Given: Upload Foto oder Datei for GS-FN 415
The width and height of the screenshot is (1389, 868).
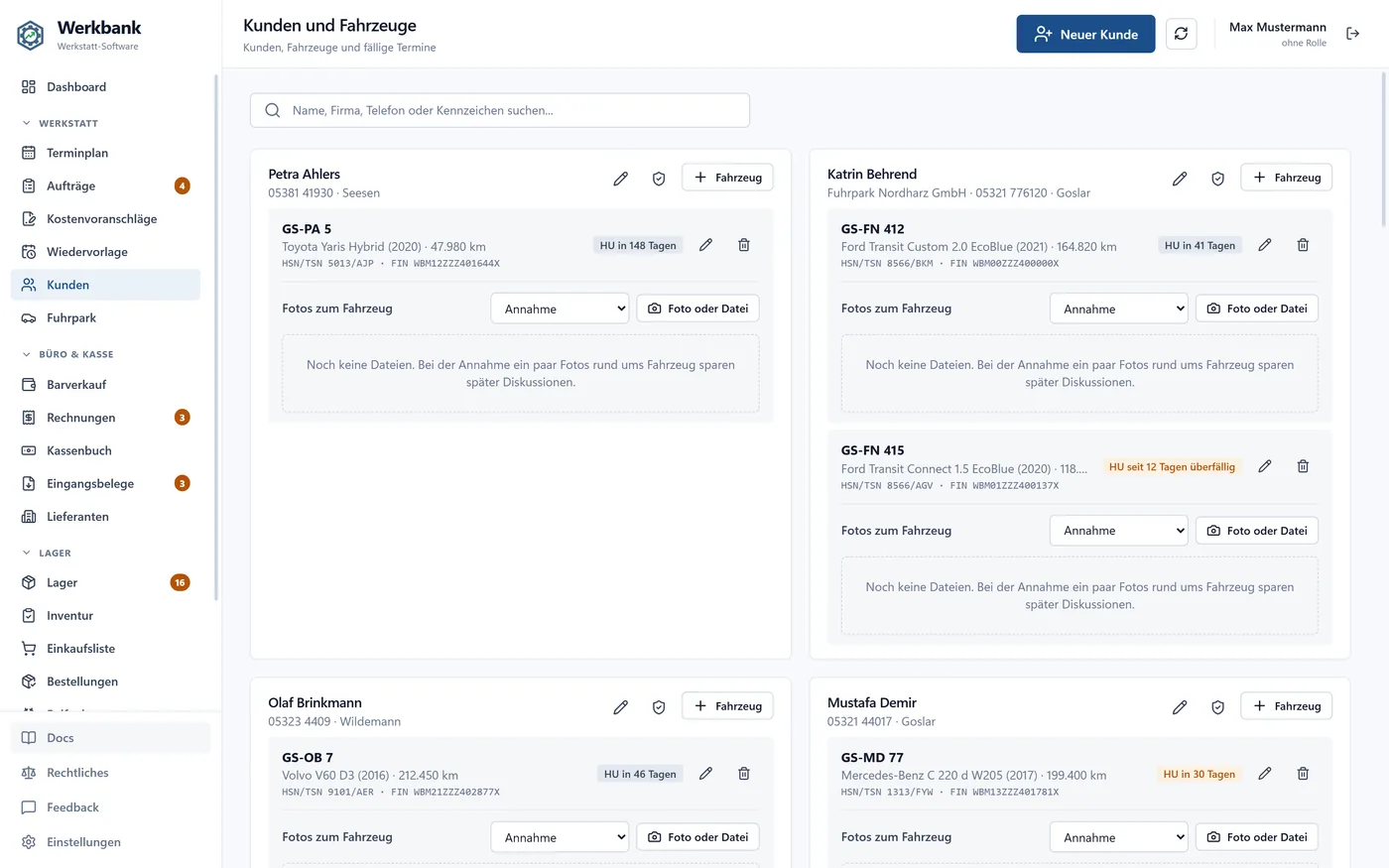Looking at the screenshot, I should [1257, 531].
